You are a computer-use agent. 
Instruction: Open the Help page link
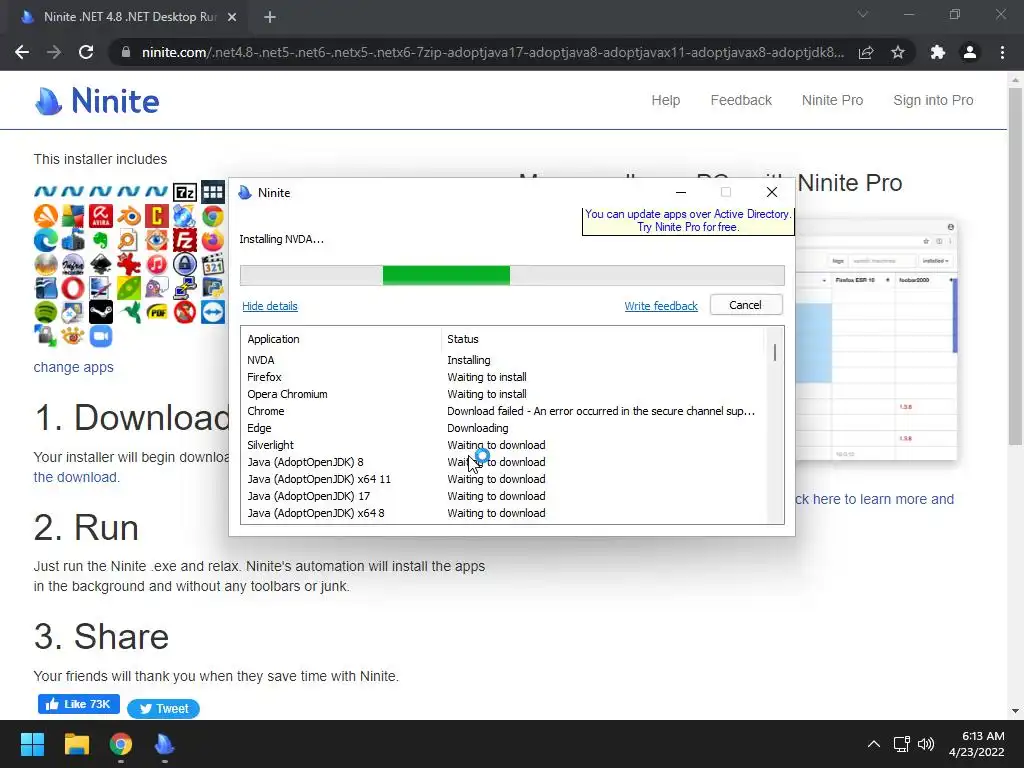(x=665, y=101)
